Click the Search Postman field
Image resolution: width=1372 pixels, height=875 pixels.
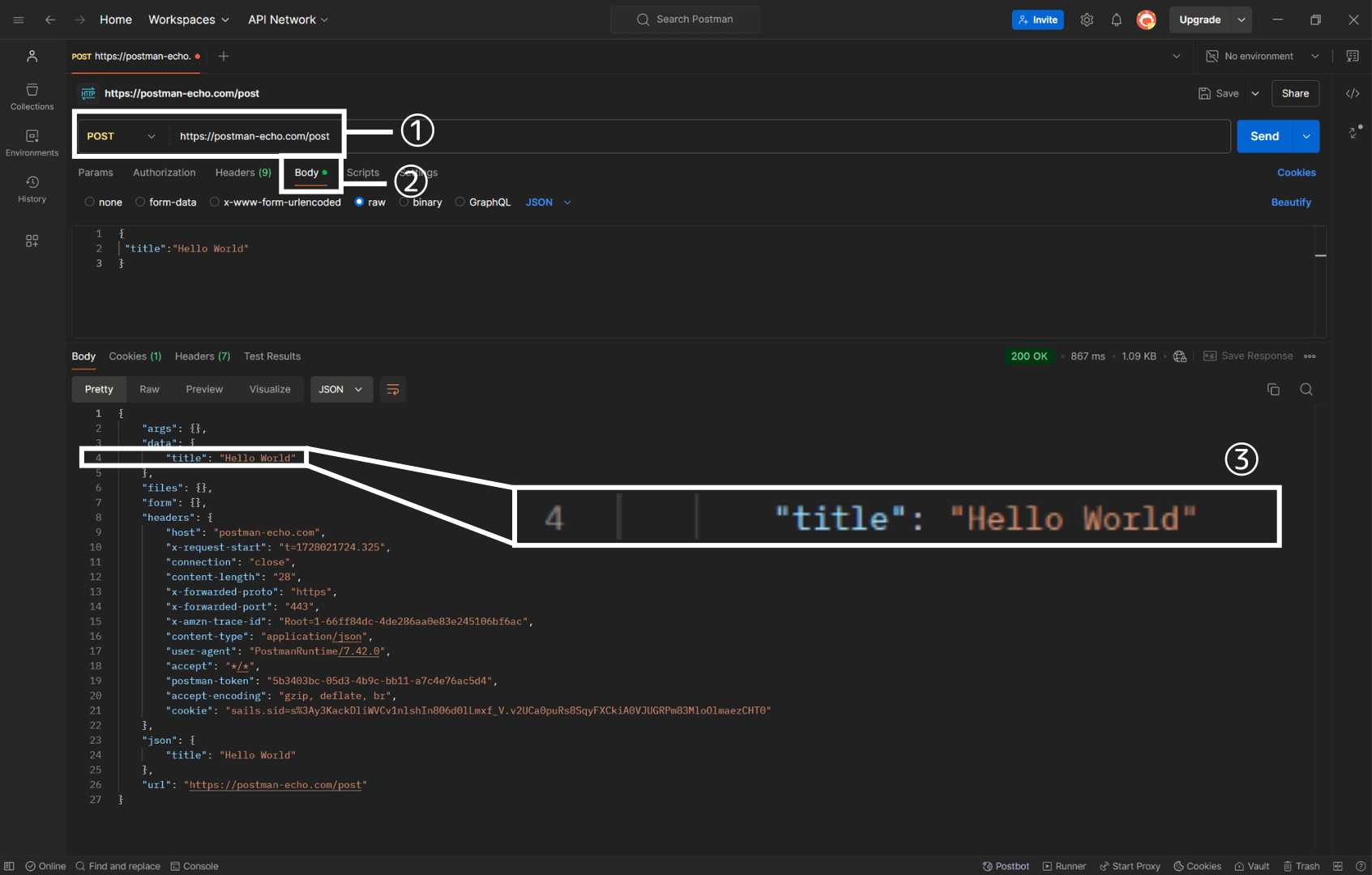[x=685, y=19]
